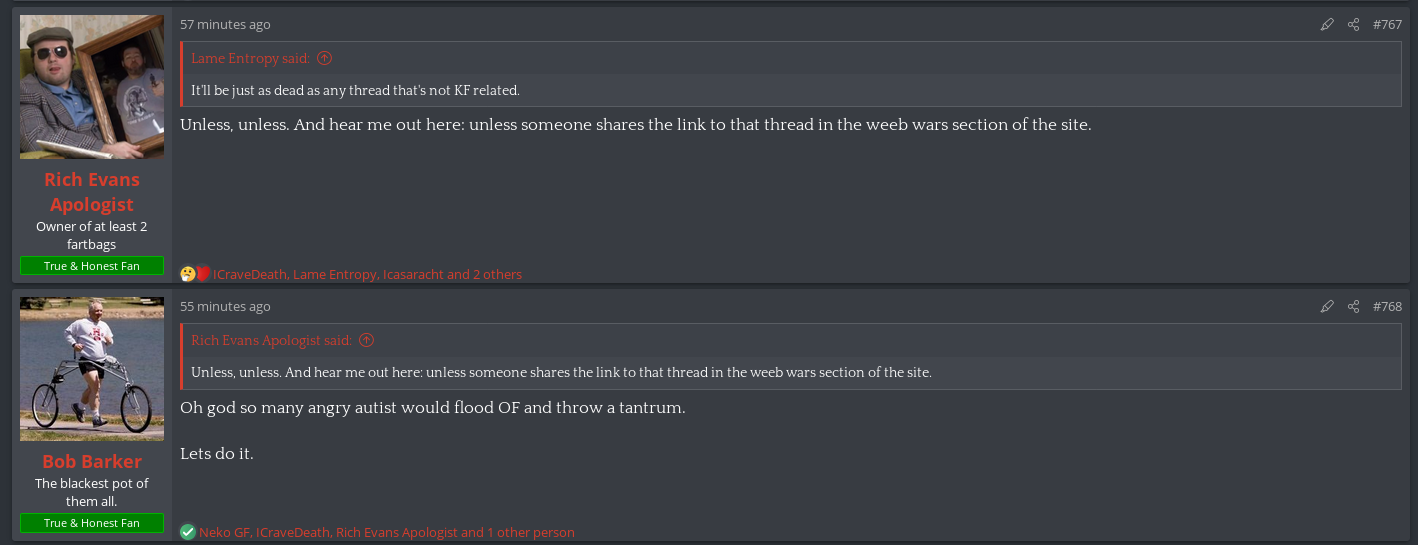Click 'Lame Entropy said:' quote header
Image resolution: width=1418 pixels, height=545 pixels.
pyautogui.click(x=251, y=59)
